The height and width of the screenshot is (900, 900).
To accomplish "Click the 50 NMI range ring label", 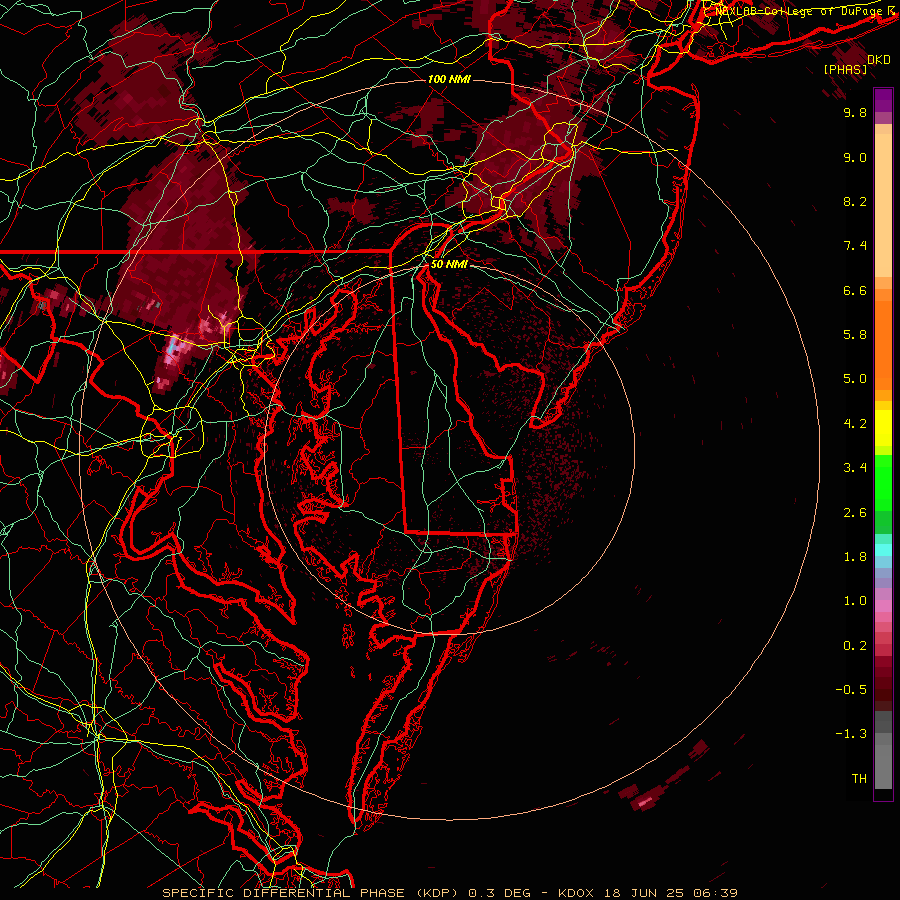I will (x=449, y=264).
